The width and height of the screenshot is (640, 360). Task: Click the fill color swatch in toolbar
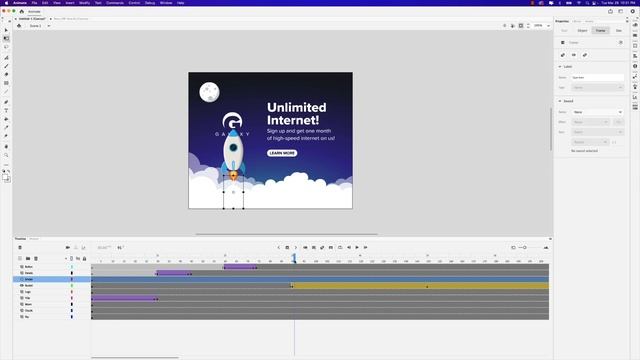(5, 177)
